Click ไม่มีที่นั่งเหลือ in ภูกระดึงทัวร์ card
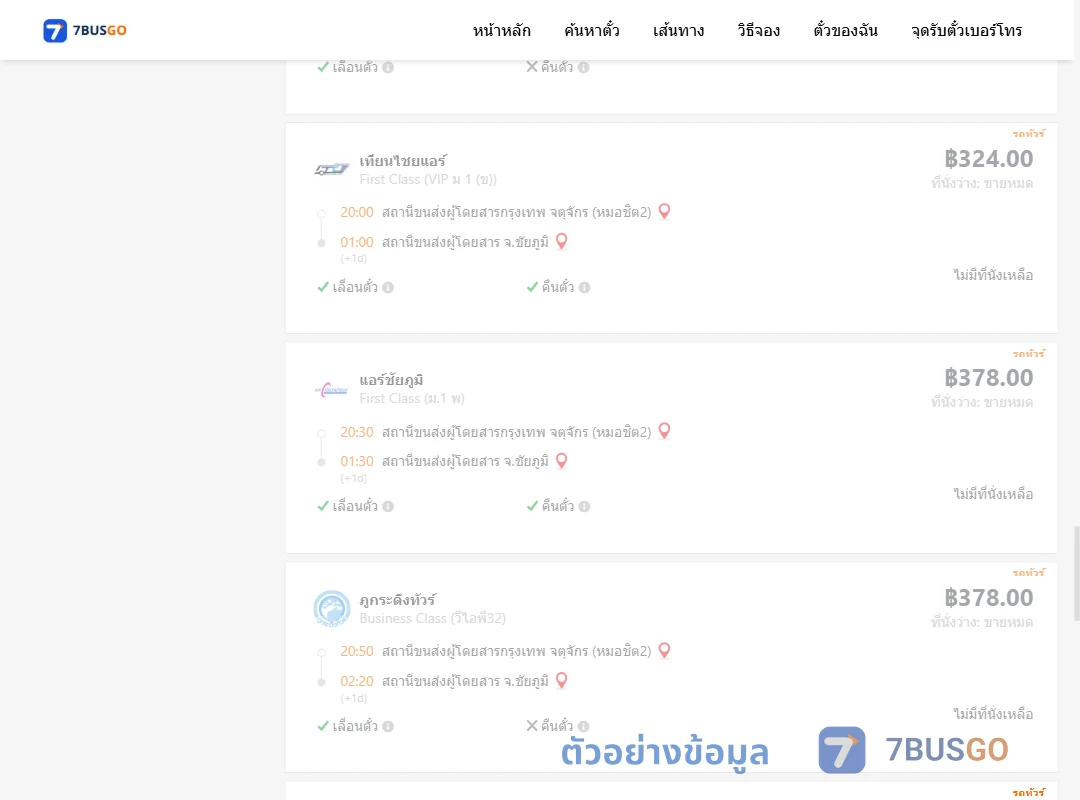 (x=993, y=714)
